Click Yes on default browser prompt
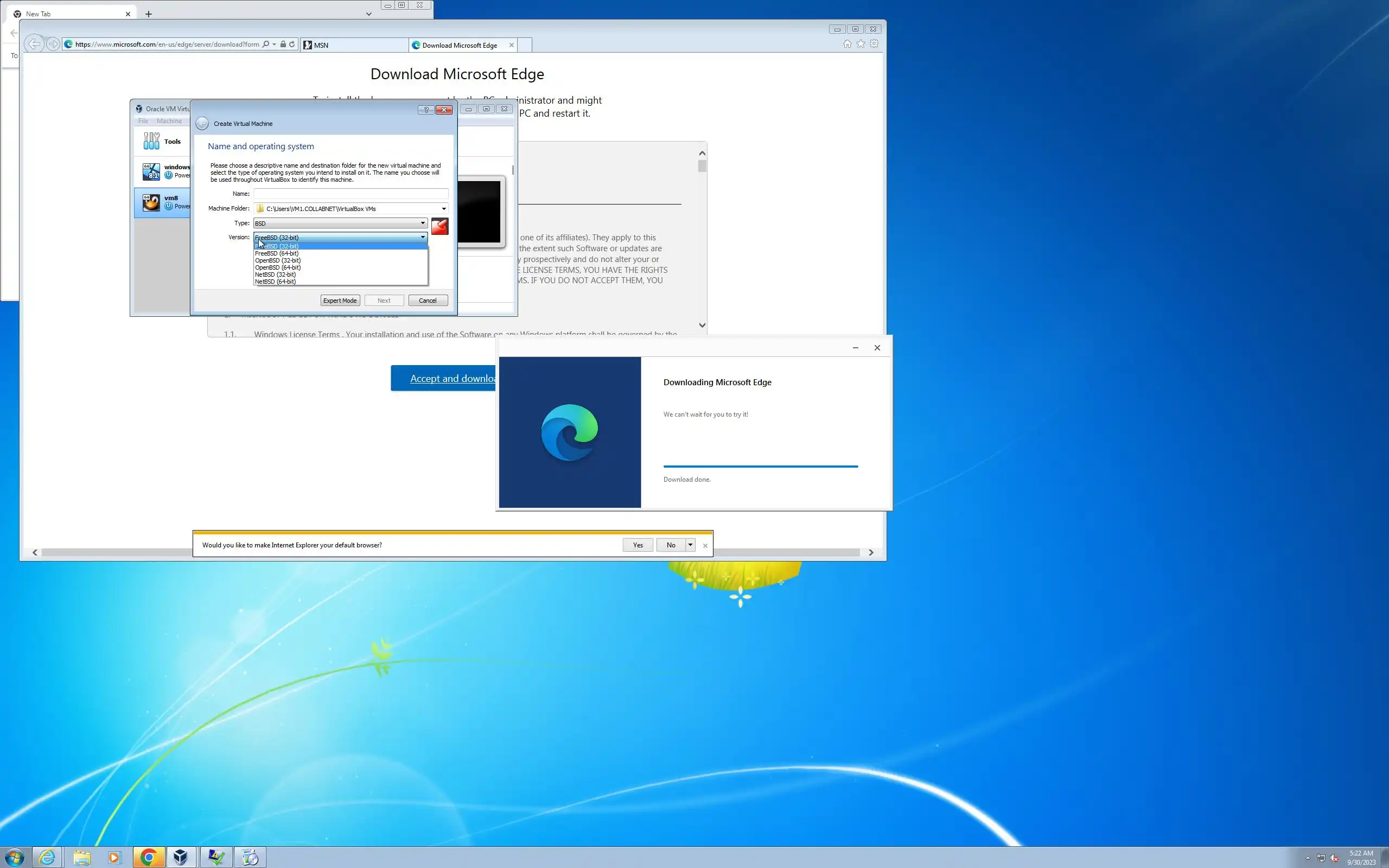1389x868 pixels. point(638,545)
